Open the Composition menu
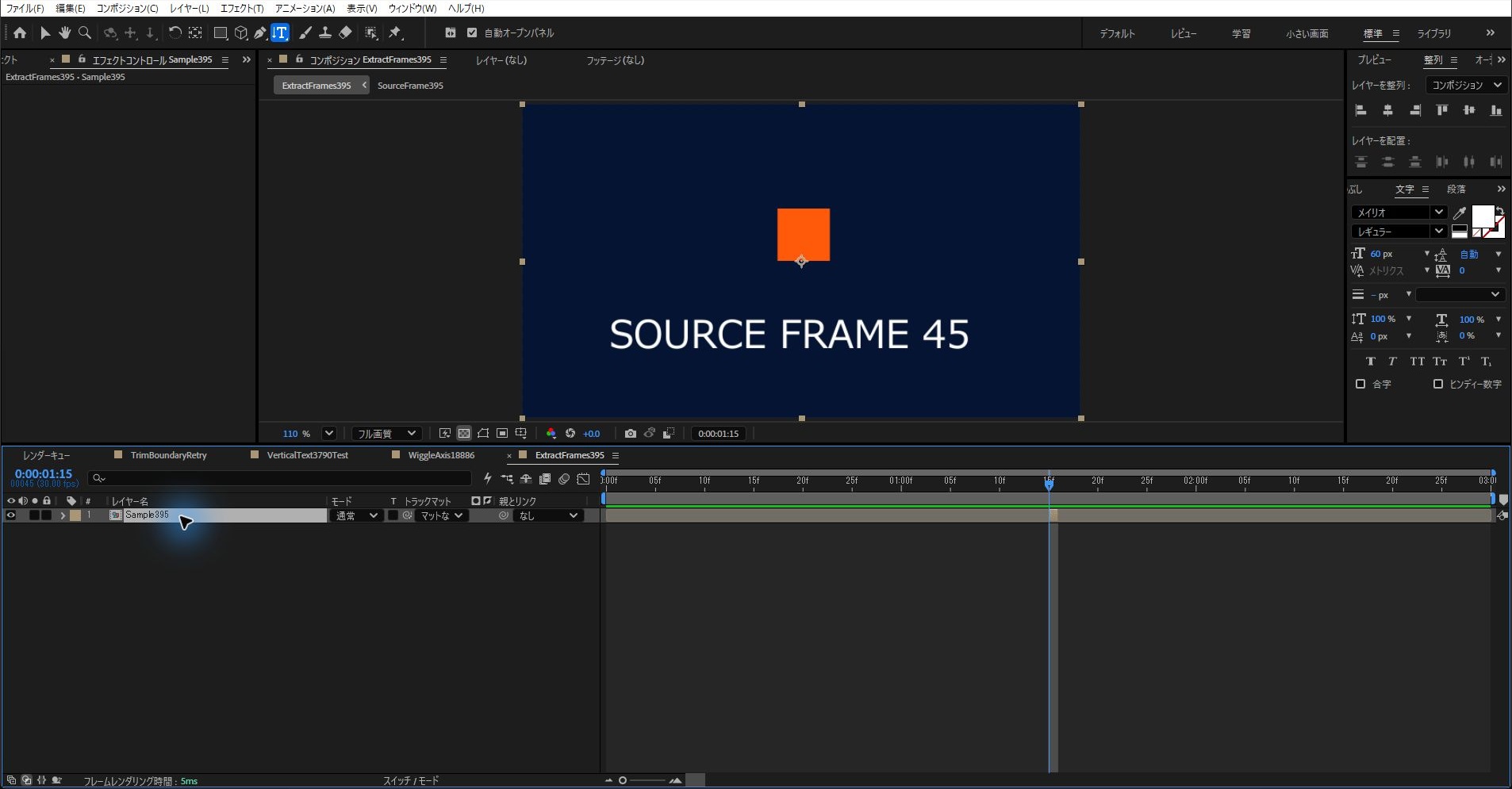The image size is (1512, 789). coord(127,8)
